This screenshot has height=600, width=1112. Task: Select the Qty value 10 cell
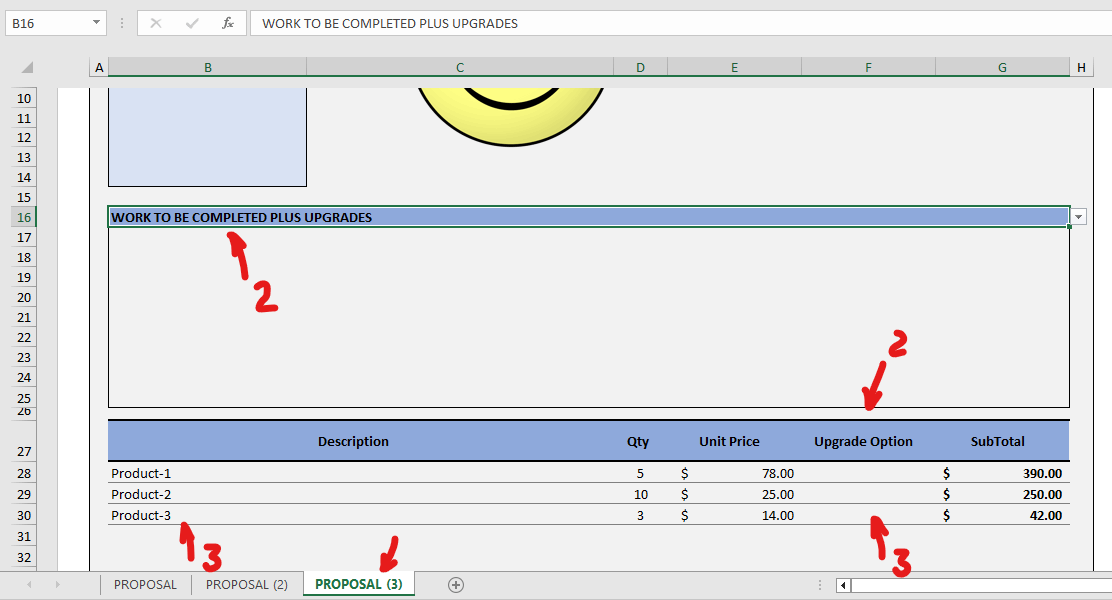point(640,494)
